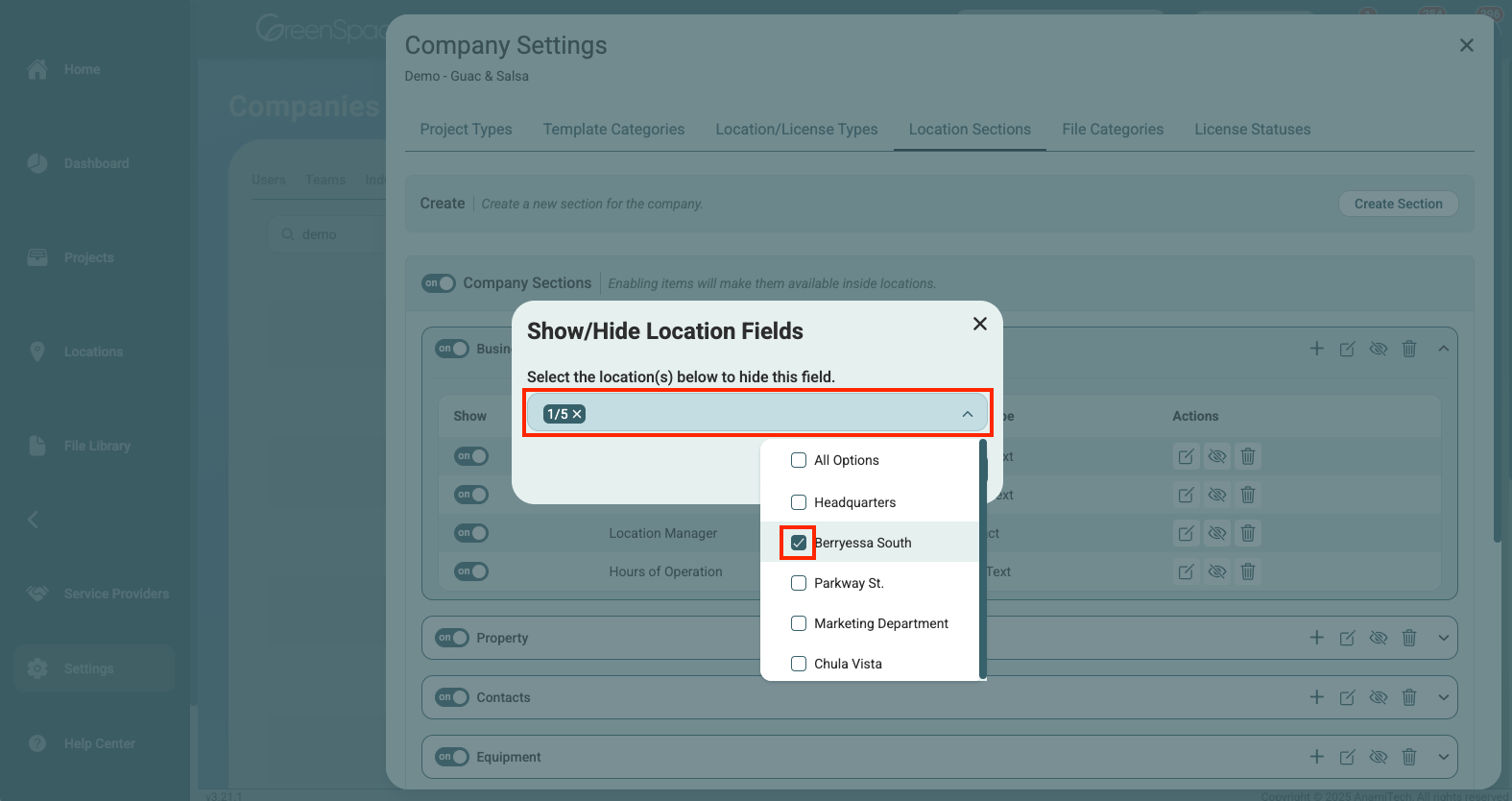Uncheck the Berryessa South checkbox
Screen dimensions: 1512x801
[x=799, y=543]
